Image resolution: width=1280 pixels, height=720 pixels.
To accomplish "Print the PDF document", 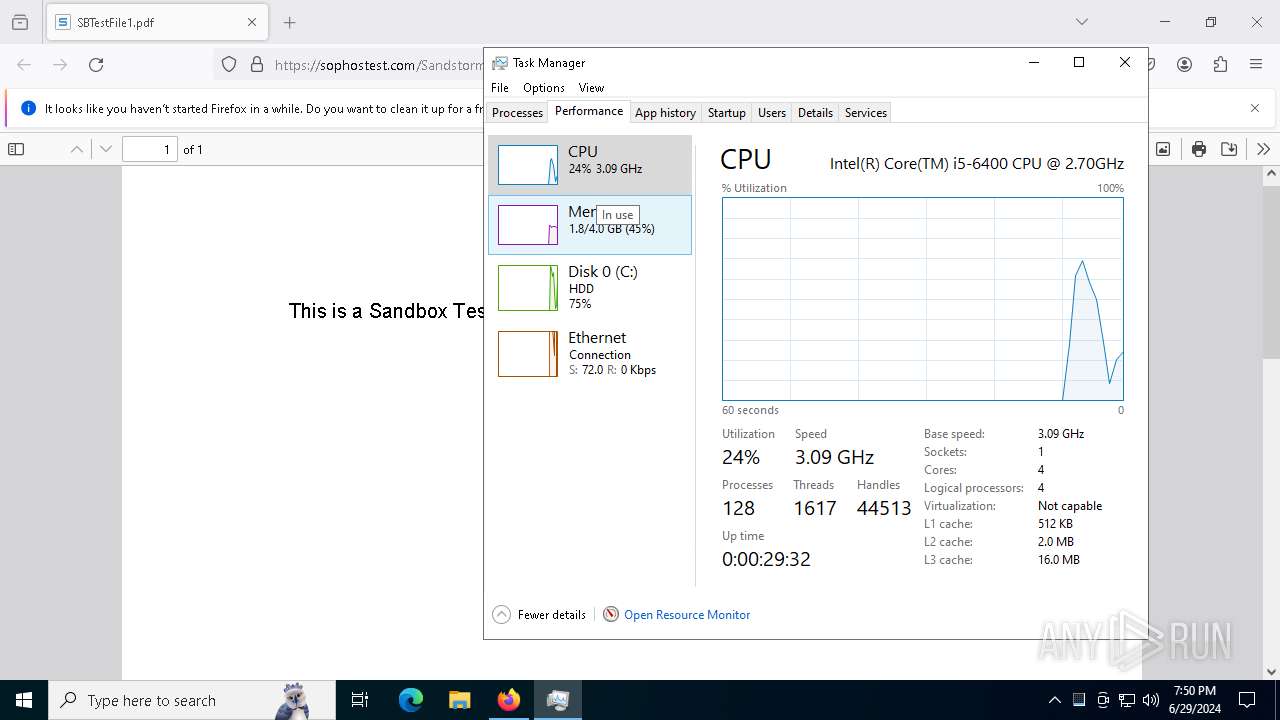I will click(x=1199, y=149).
